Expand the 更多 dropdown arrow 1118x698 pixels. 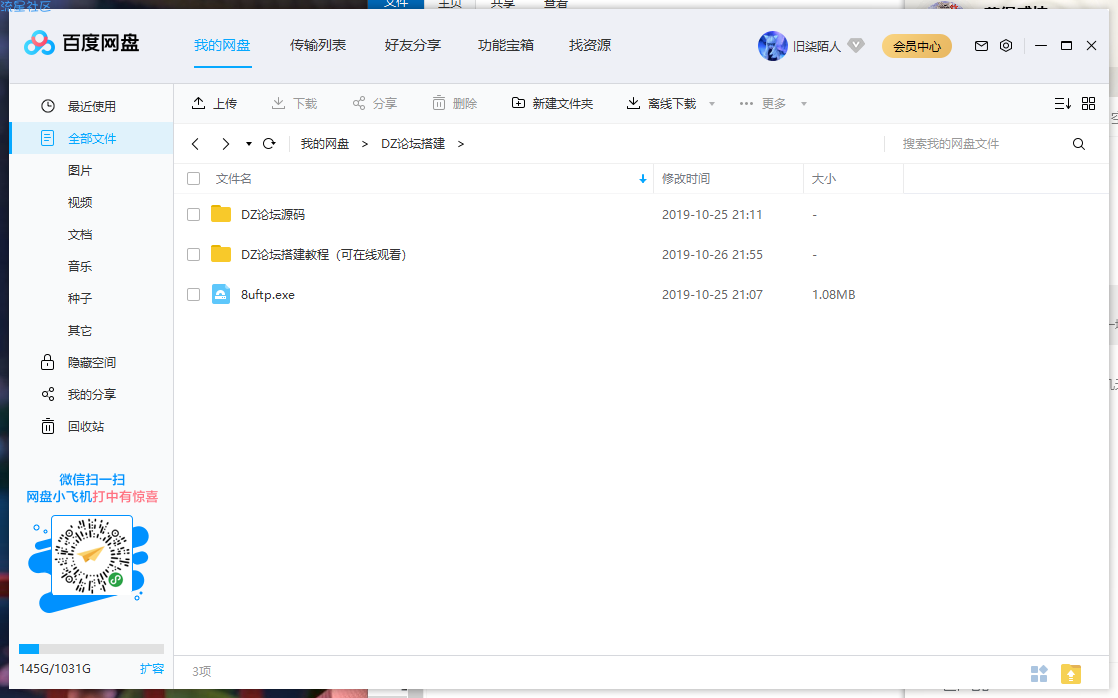tap(804, 104)
